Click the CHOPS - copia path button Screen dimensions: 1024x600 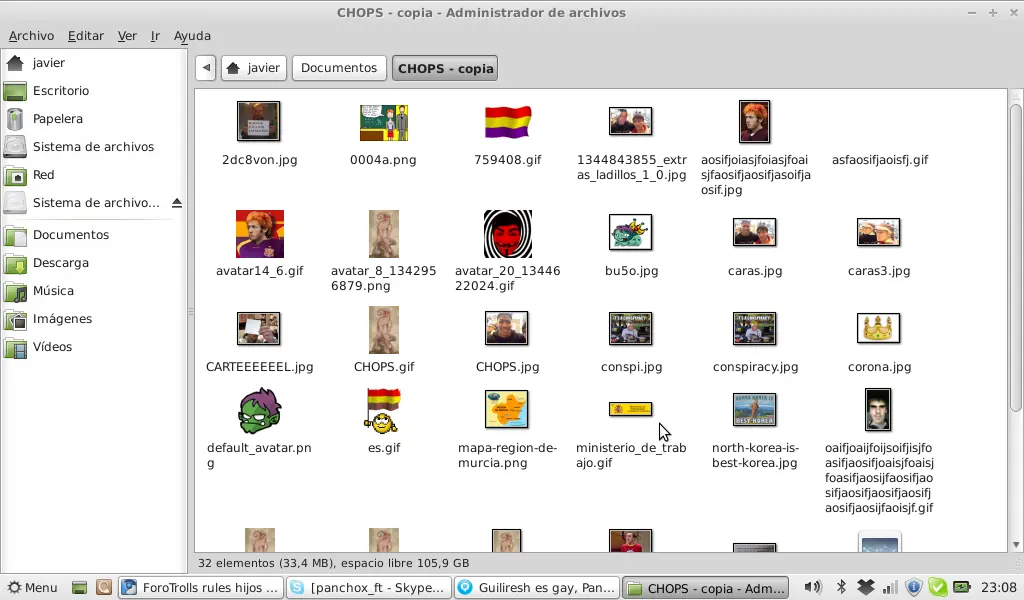[445, 69]
